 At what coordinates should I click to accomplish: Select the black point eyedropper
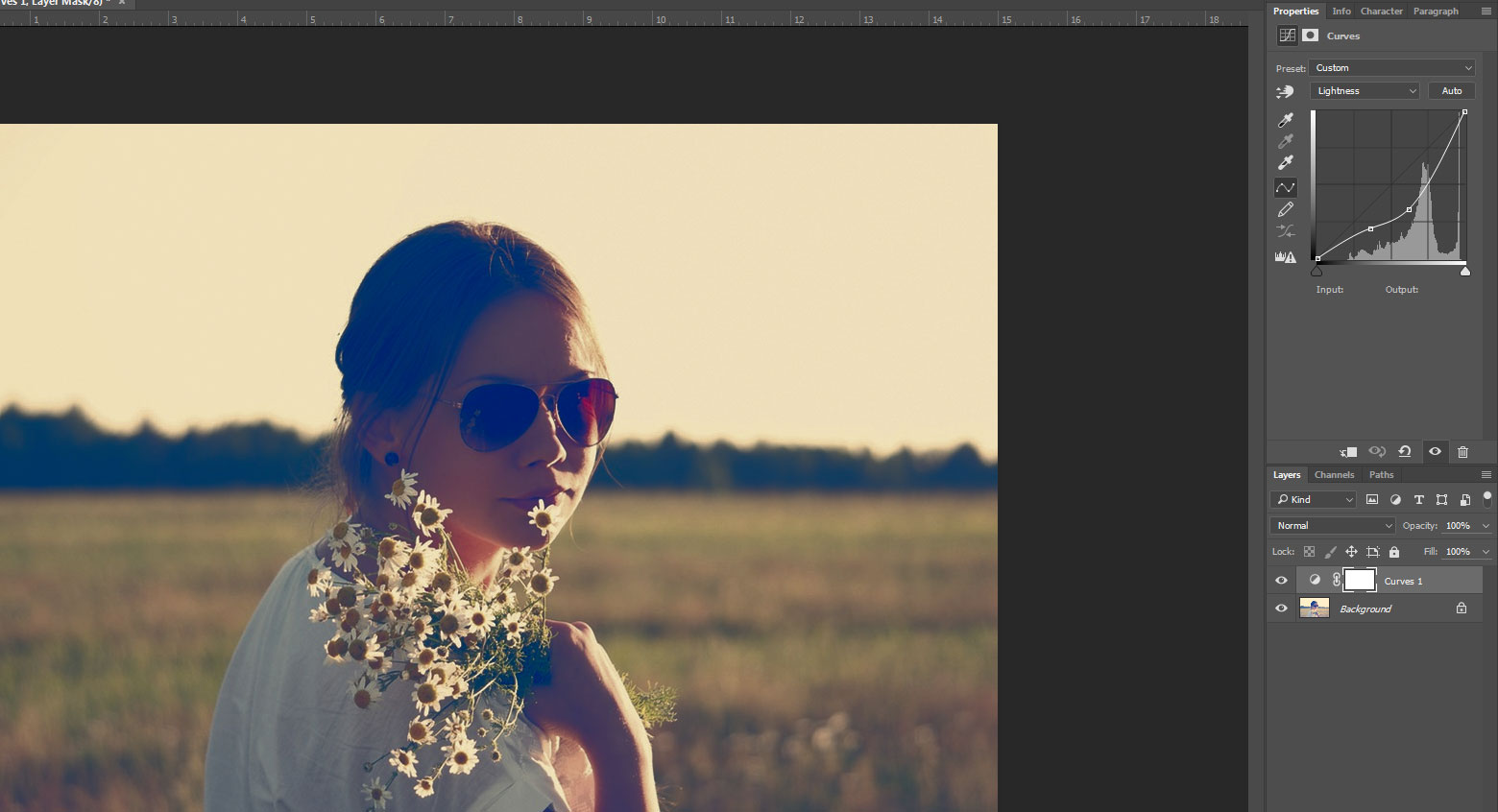[1285, 120]
